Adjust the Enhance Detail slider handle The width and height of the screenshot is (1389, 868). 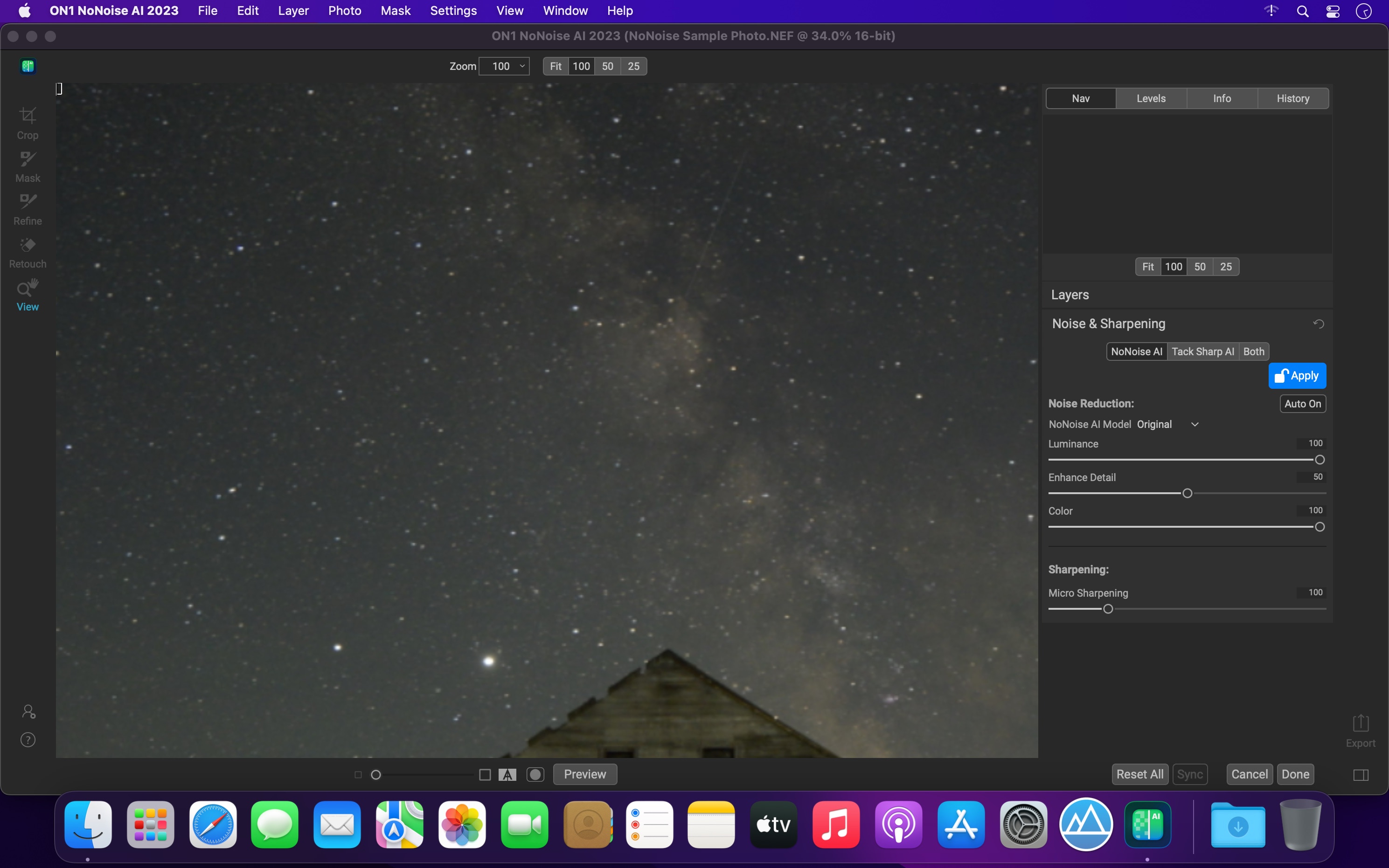[x=1187, y=493]
